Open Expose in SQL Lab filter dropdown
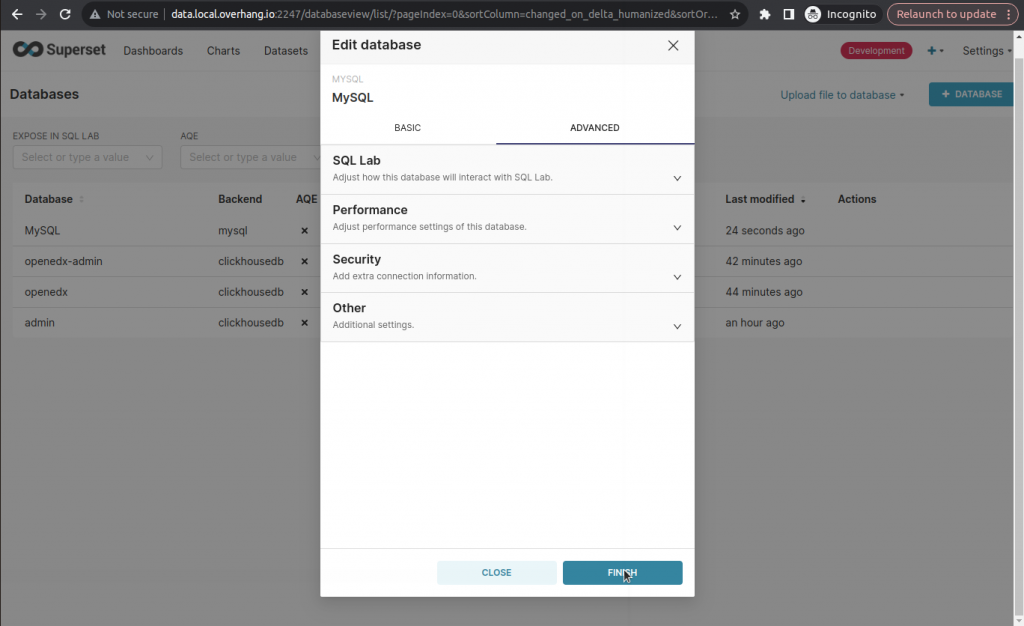1024x626 pixels. (x=88, y=157)
